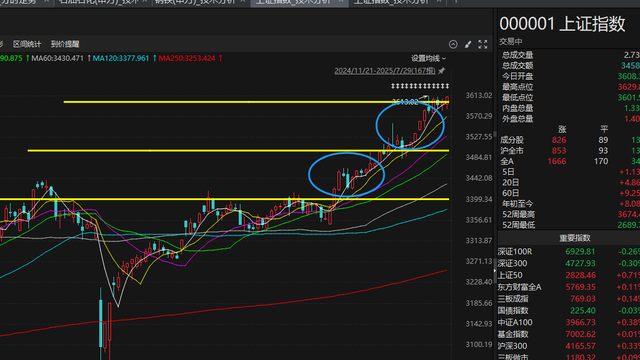The height and width of the screenshot is (360, 640).
Task: Open the brush drawing tool
Action: [468, 44]
